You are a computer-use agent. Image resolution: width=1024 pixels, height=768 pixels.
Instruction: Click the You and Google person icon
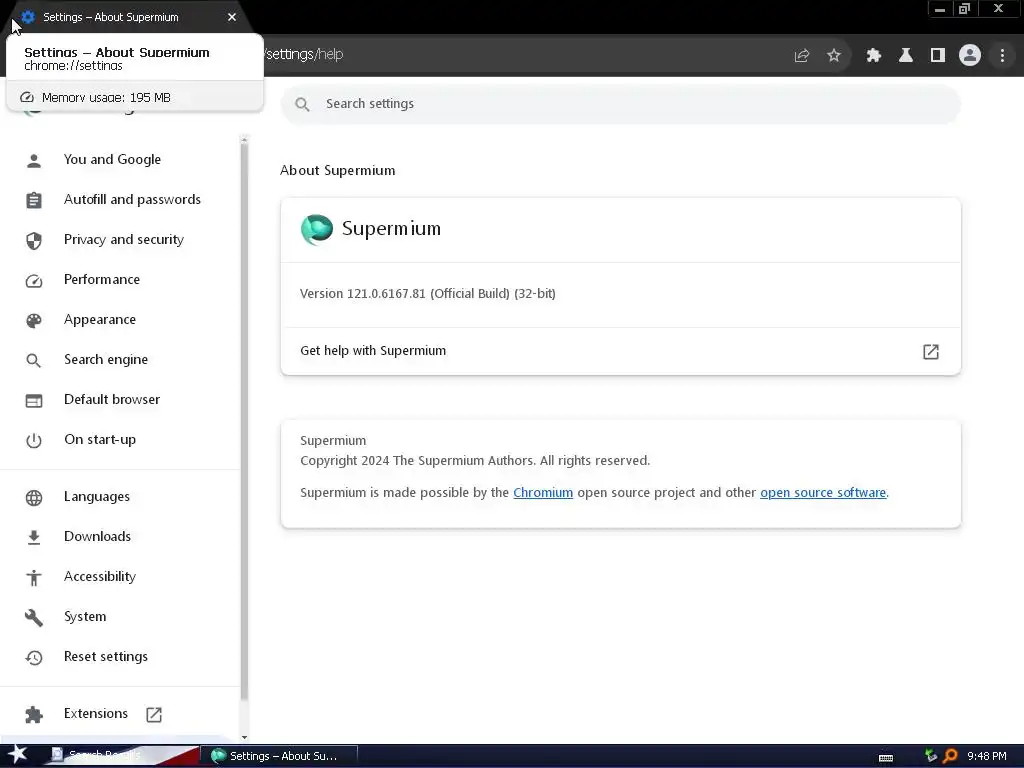coord(34,160)
